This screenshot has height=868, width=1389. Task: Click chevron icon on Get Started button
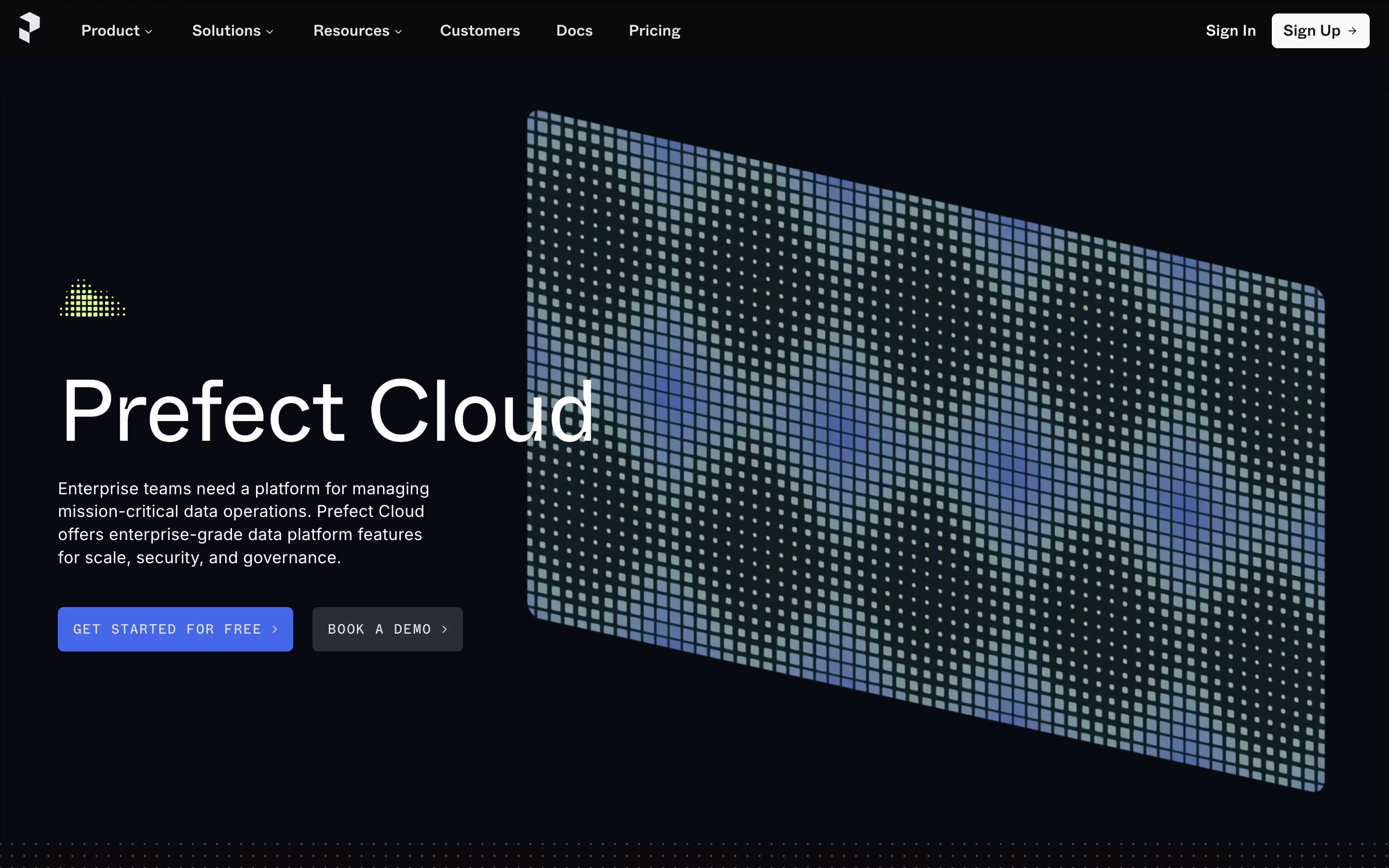(275, 629)
